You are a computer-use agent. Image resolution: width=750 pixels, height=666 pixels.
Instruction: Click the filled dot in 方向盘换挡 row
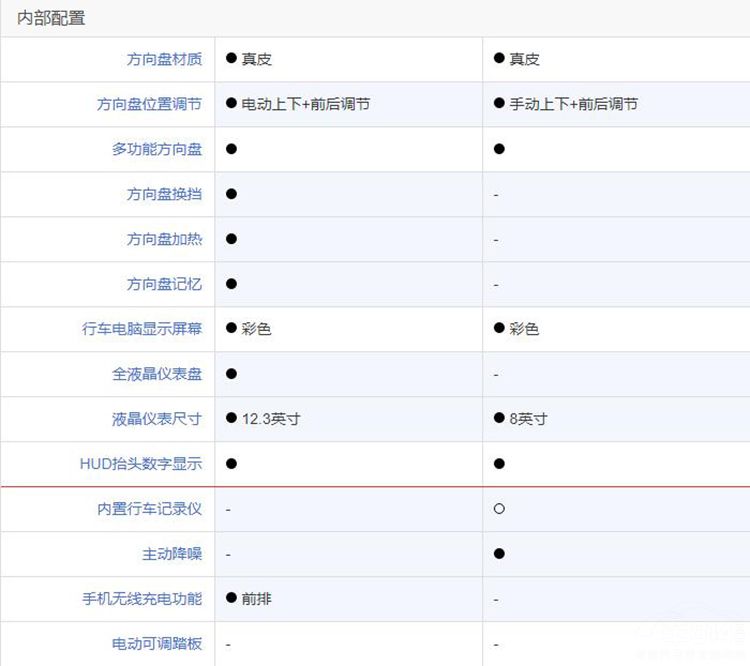(231, 194)
